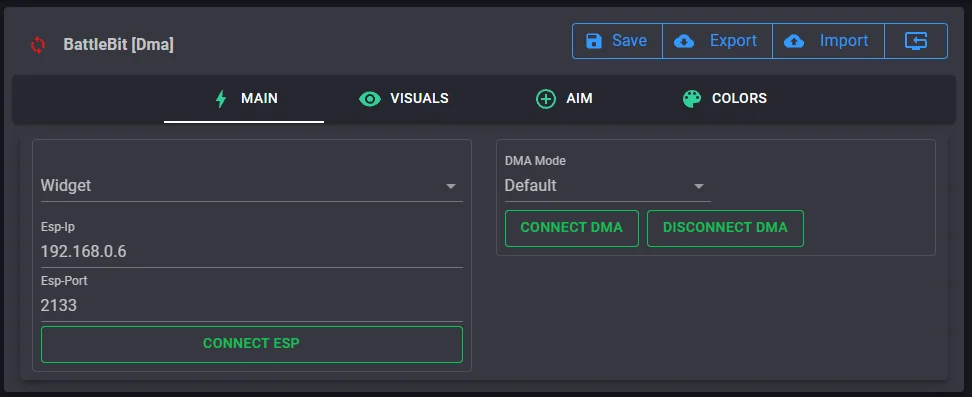Image resolution: width=972 pixels, height=397 pixels.
Task: Click the DISCONNECT DMA button
Action: click(x=725, y=228)
